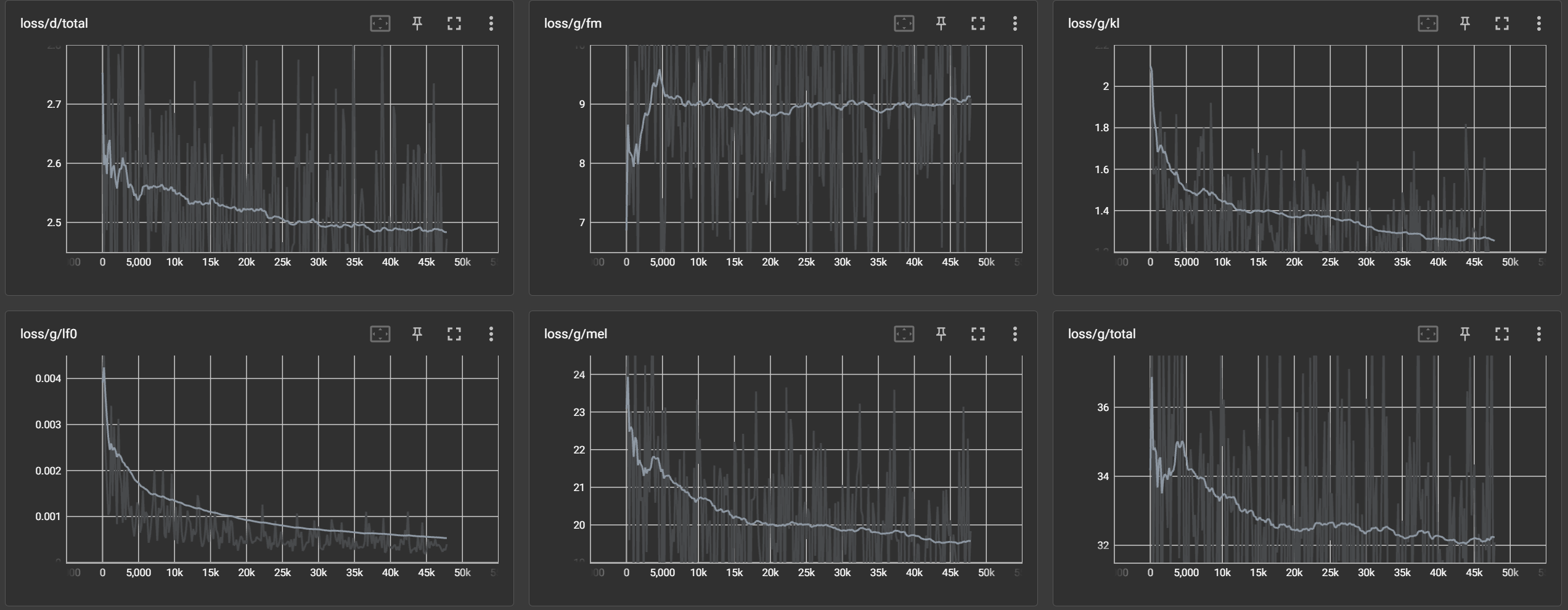This screenshot has width=1568, height=610.
Task: Fit domain to data on loss/g/fm chart
Action: [904, 23]
